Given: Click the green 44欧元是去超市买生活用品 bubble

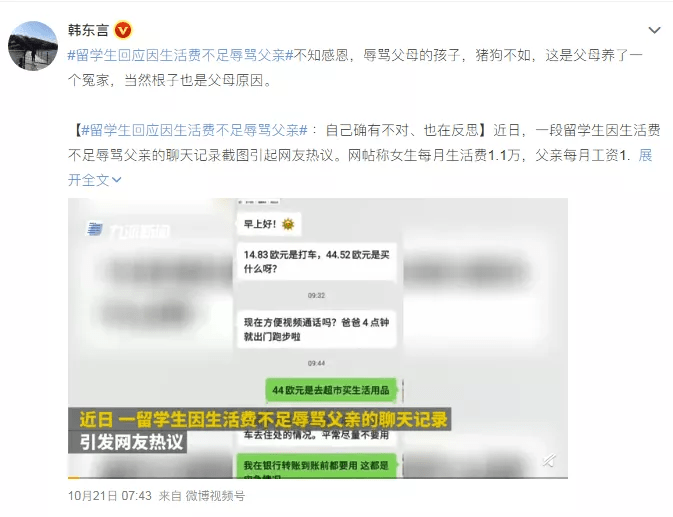Looking at the screenshot, I should [x=330, y=390].
